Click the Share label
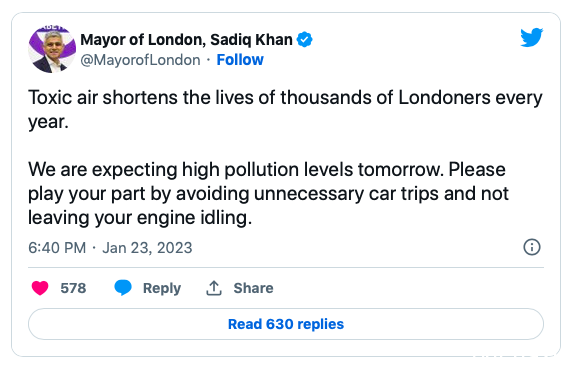Screen dimensions: 584x367 (253, 288)
